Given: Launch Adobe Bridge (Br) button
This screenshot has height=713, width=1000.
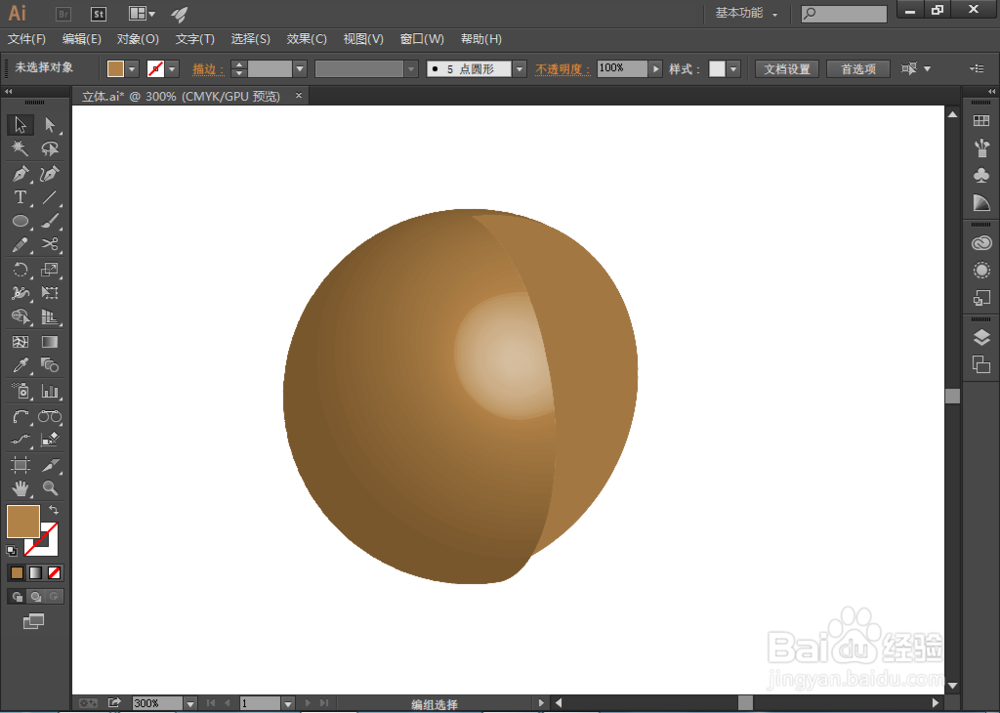Looking at the screenshot, I should click(x=63, y=13).
